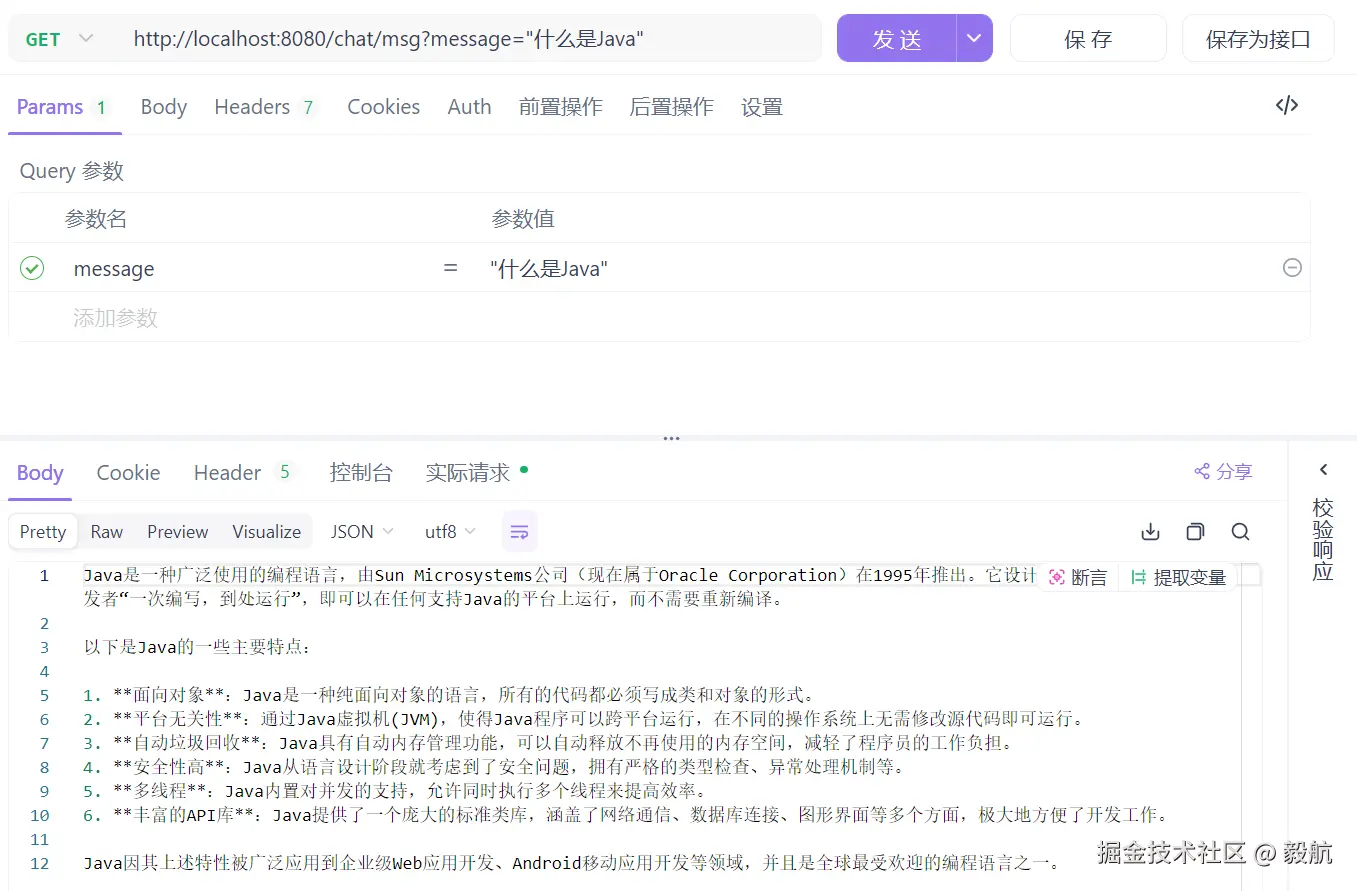Open the code snippet generator icon

point(1287,105)
